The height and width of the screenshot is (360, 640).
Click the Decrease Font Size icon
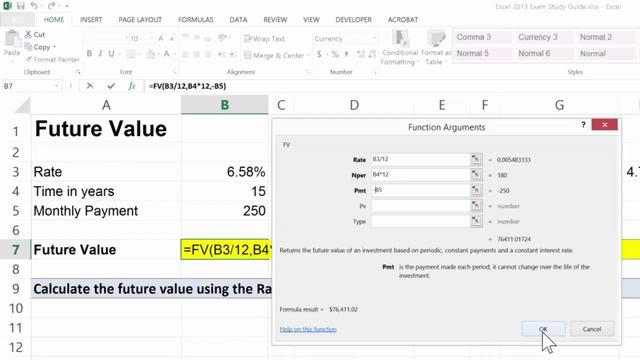[x=172, y=38]
